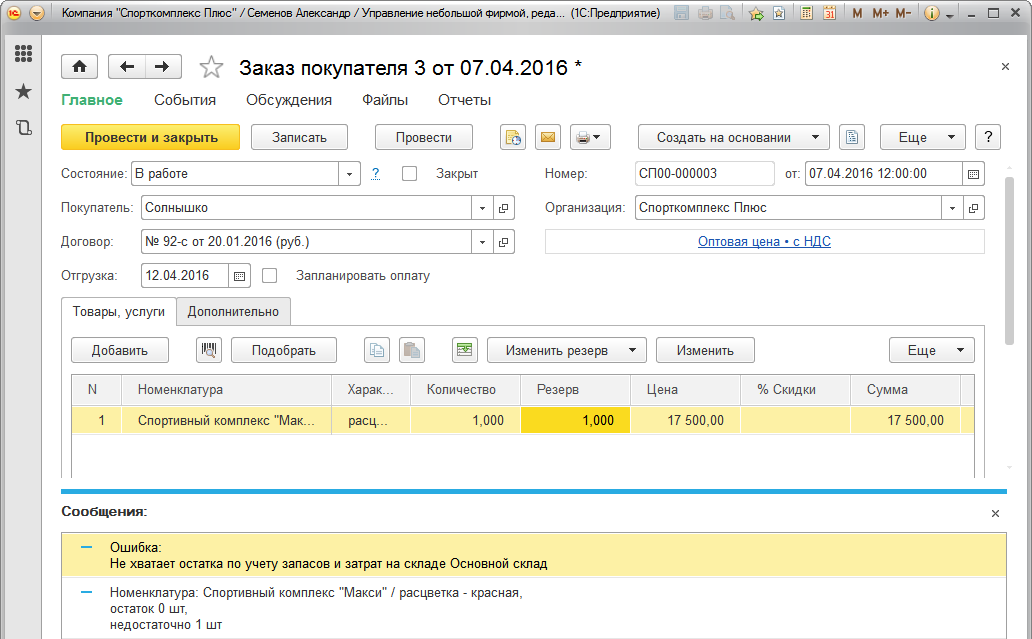
Task: Switch to the Дополнительно tab
Action: pos(233,311)
